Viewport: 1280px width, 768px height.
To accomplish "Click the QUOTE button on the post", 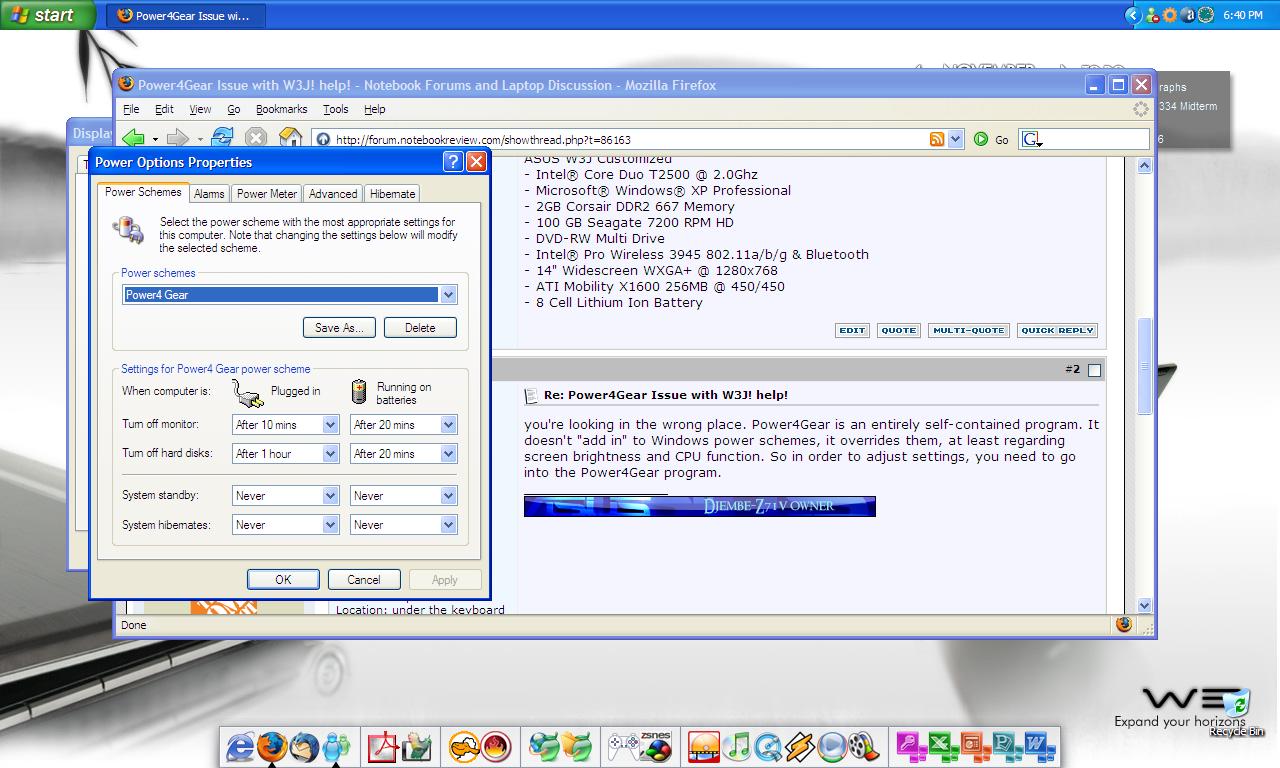I will coord(898,331).
